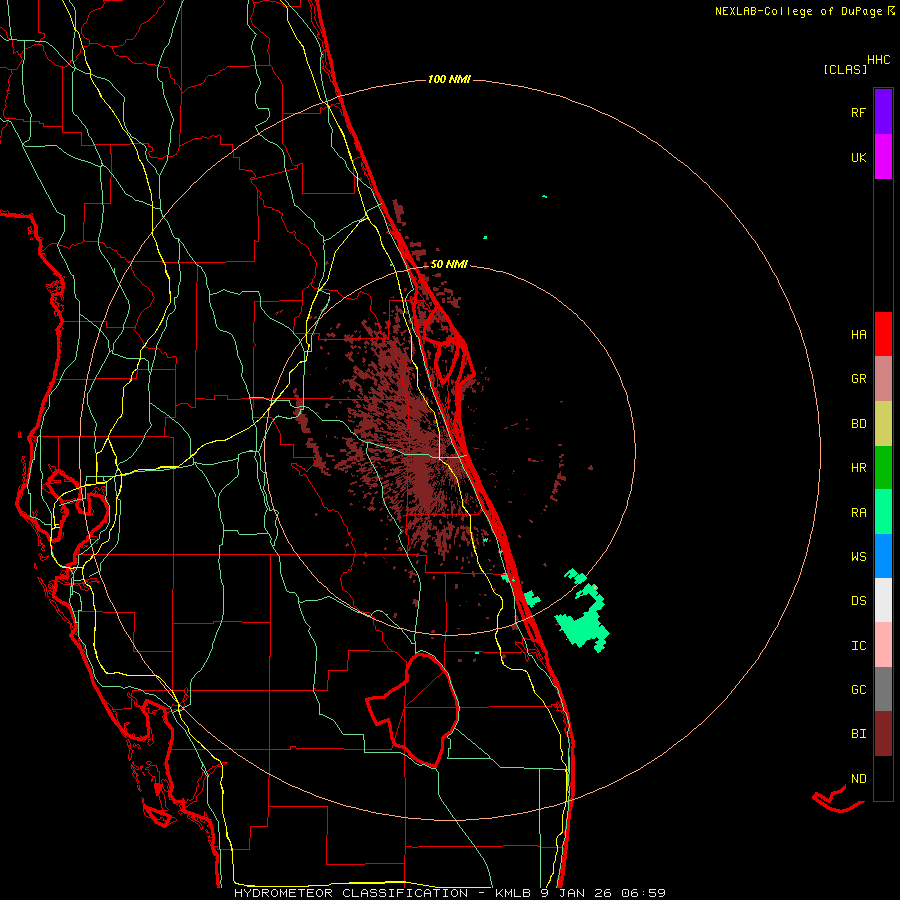Click the UK magenta legend swatch

[x=883, y=157]
